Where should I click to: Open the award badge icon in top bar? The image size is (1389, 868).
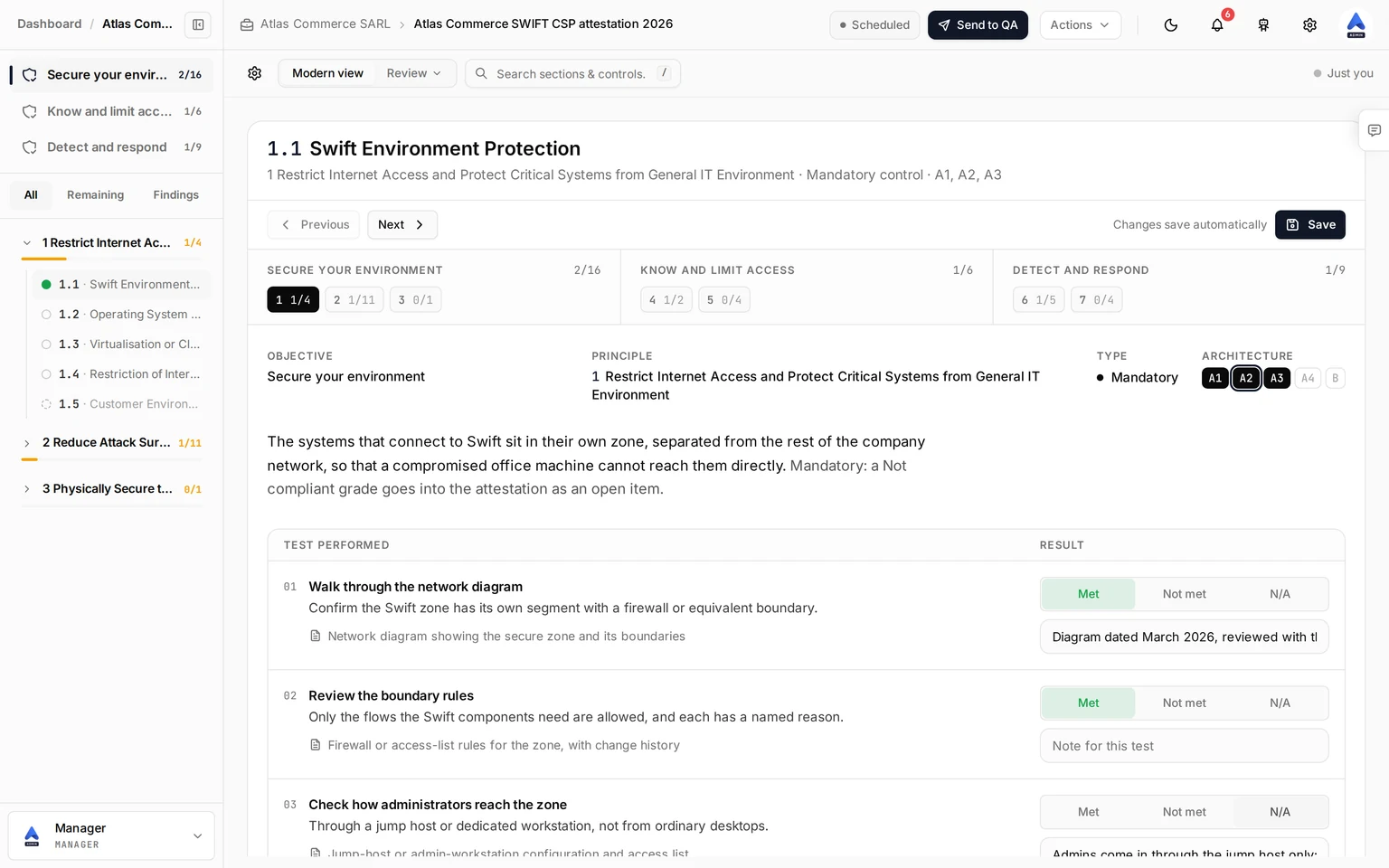point(1263,25)
